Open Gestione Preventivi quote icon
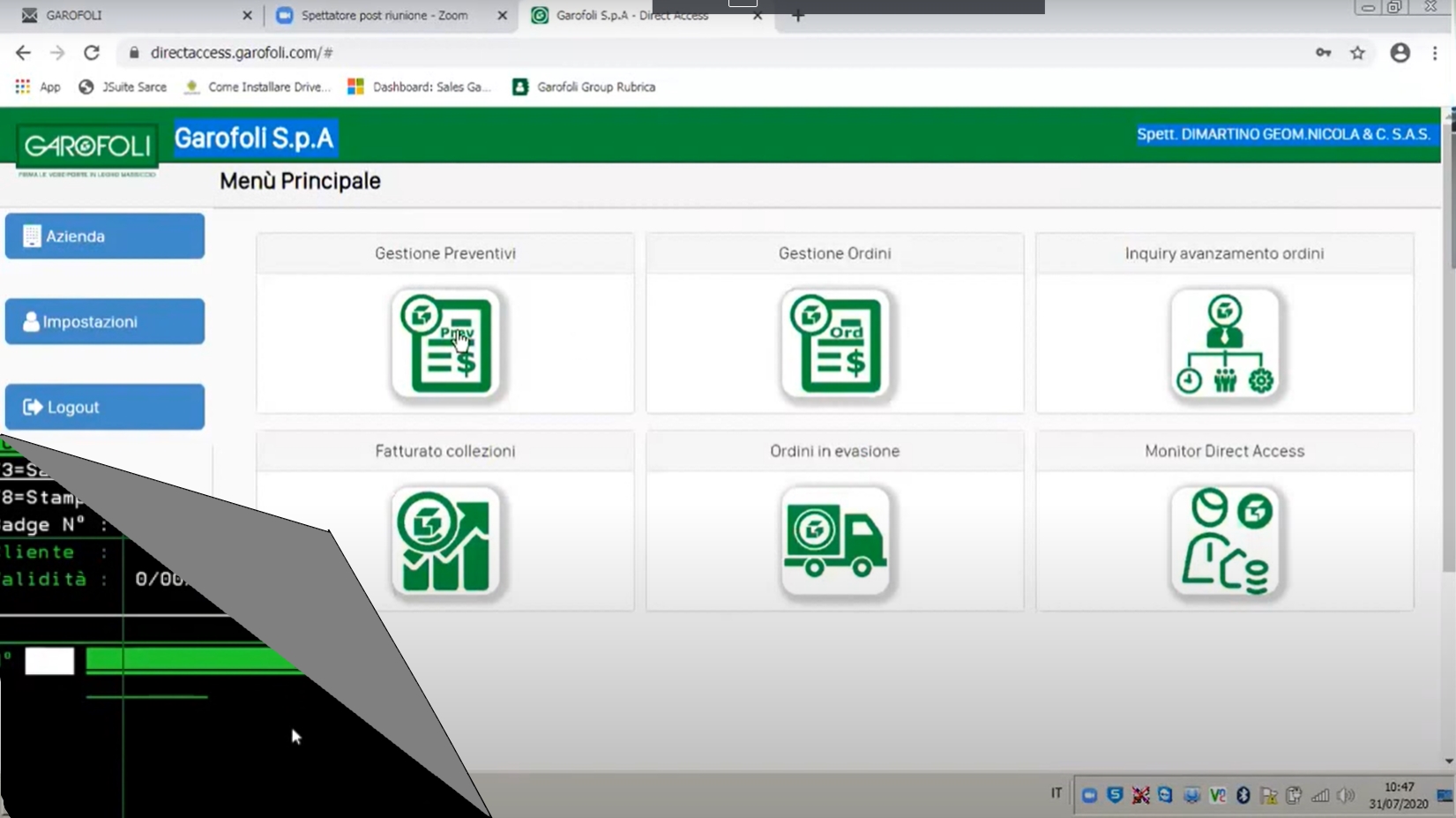Viewport: 1456px width, 818px height. point(445,344)
